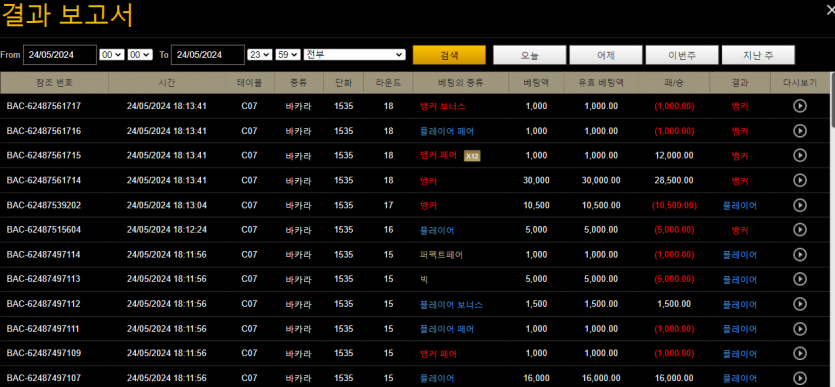Play replay for bet BAC-62487561717
The height and width of the screenshot is (387, 835).
coord(799,106)
